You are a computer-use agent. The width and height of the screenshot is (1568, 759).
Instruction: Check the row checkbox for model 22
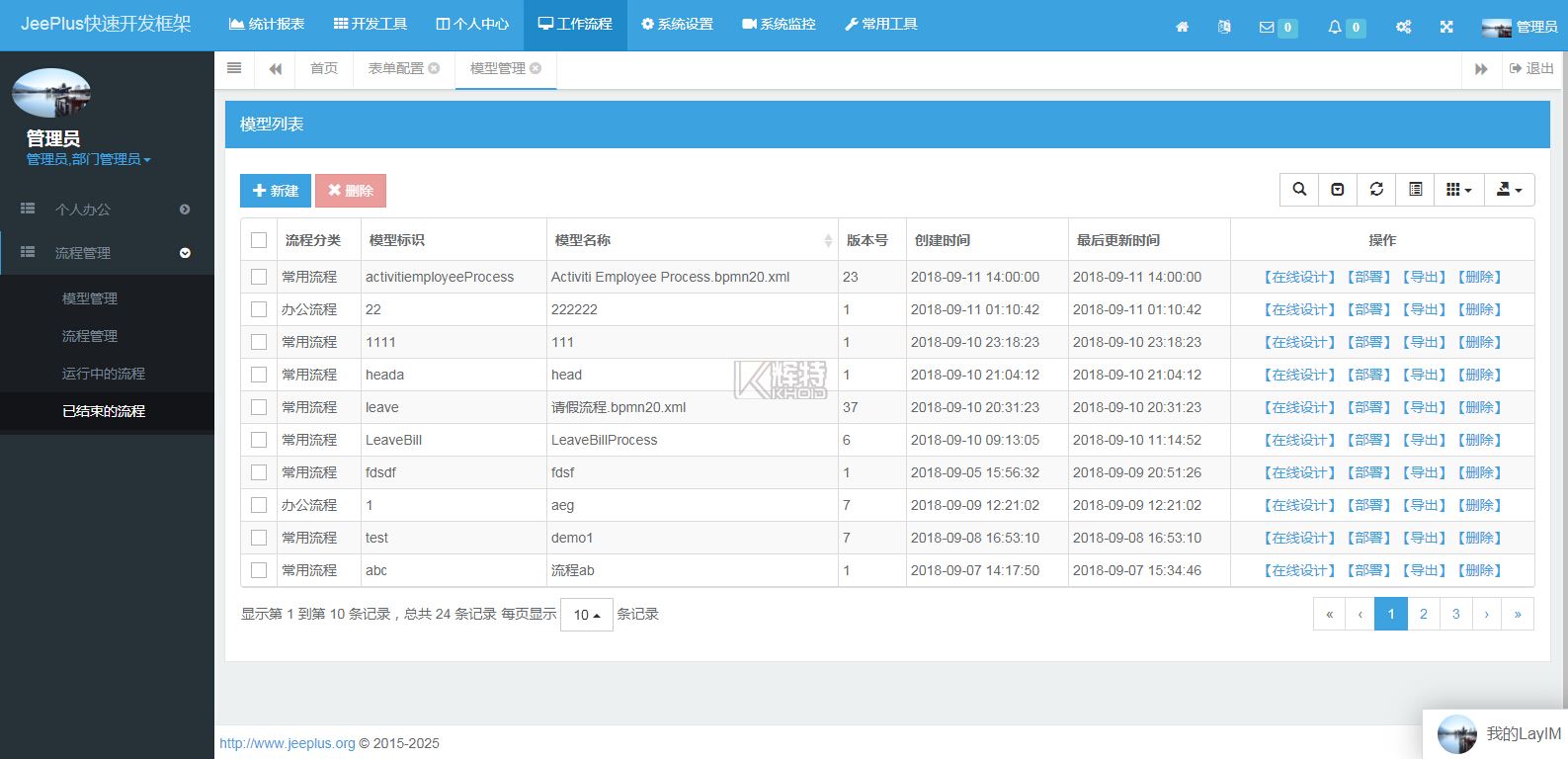[x=259, y=309]
